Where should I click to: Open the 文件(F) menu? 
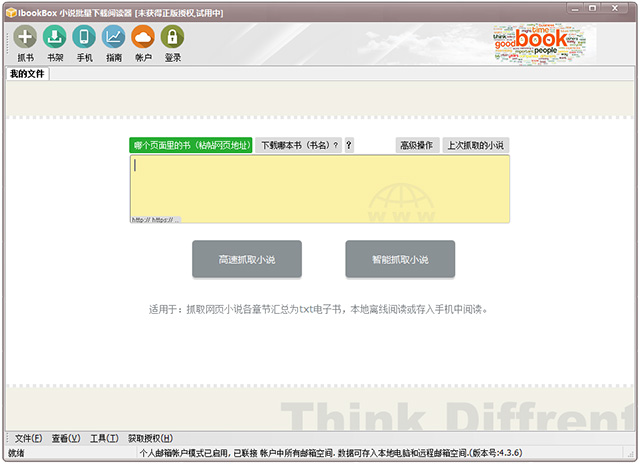[x=29, y=438]
